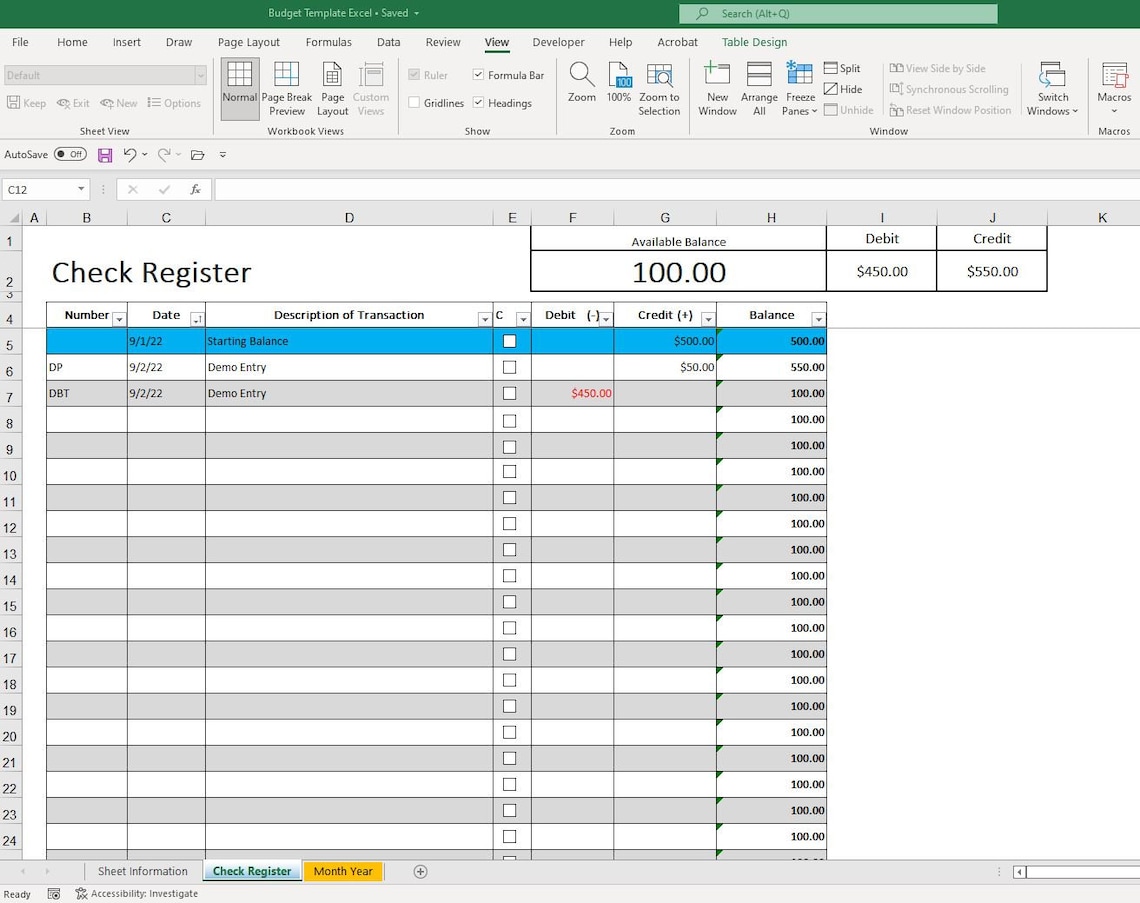Screen dimensions: 1140x903
Task: Enable the Gridlines checkbox
Action: click(415, 102)
